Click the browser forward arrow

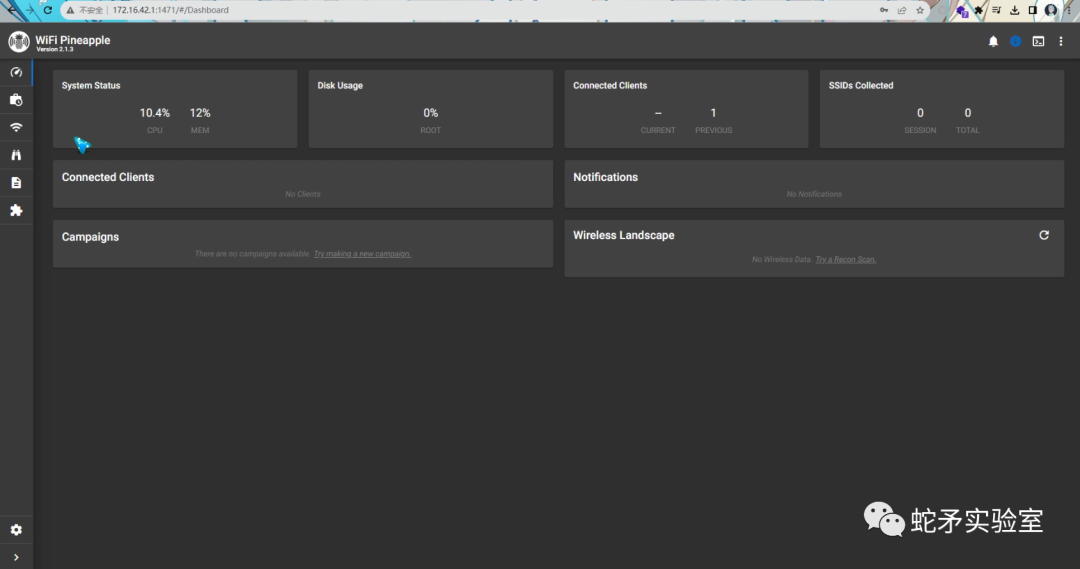tap(30, 10)
